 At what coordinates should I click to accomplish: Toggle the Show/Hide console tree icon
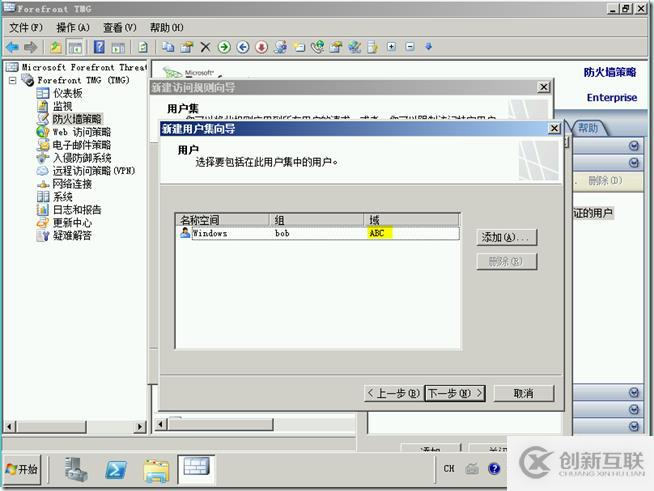(x=75, y=47)
